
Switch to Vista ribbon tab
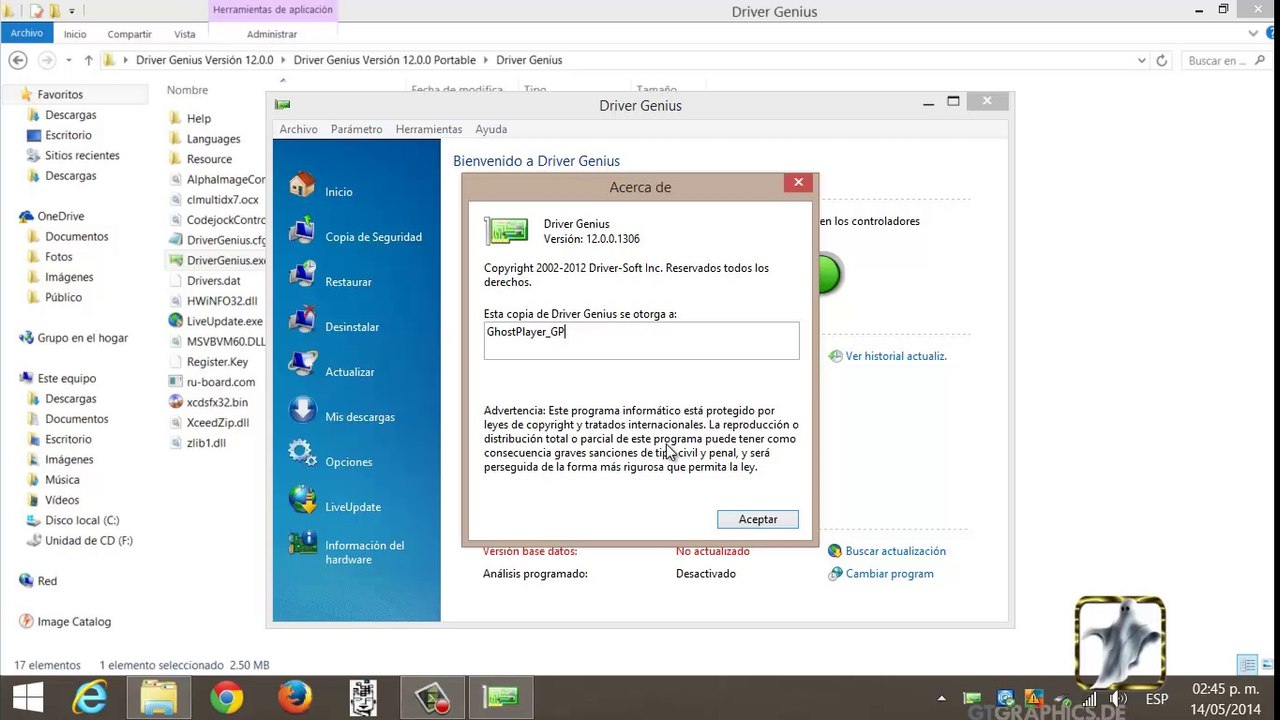[x=185, y=34]
